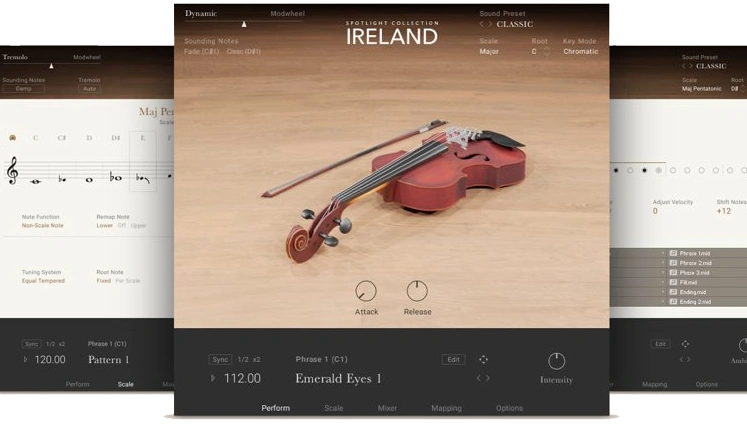Open the Mapping tab in right window
The image size is (747, 432).
pyautogui.click(x=655, y=384)
